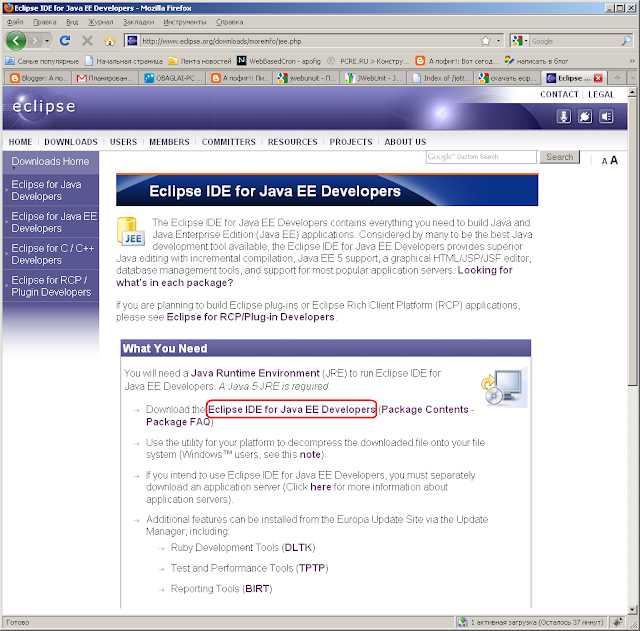Click the third icon in the Eclipse banner

606,117
